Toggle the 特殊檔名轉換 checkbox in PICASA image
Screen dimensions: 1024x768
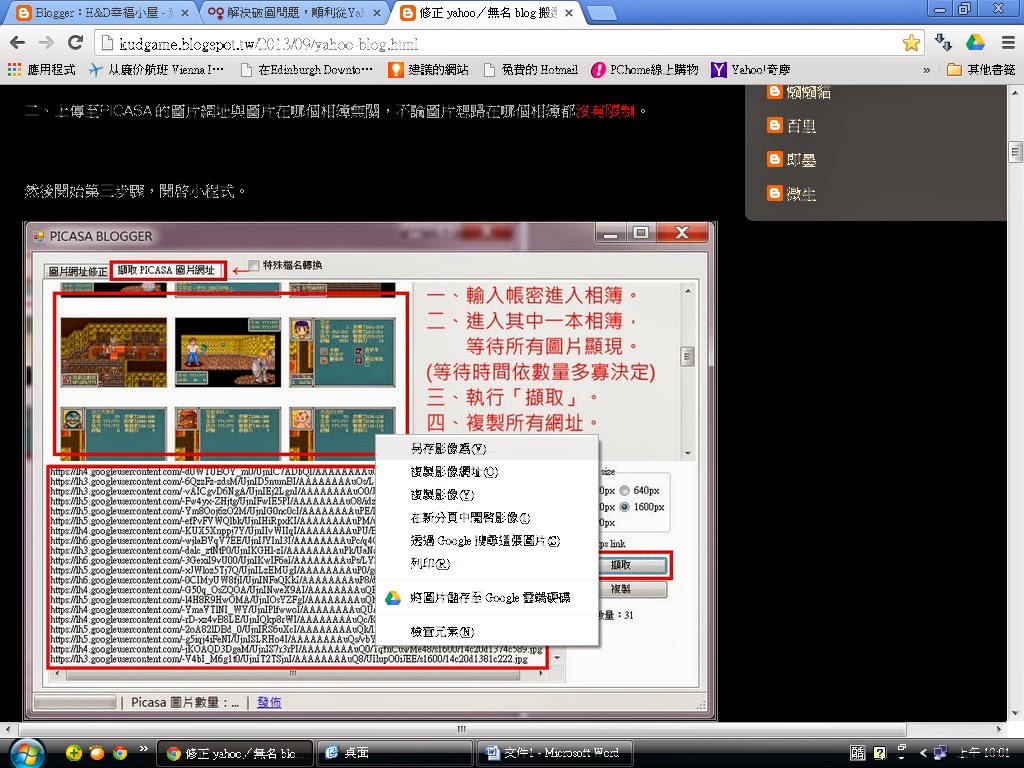point(254,265)
